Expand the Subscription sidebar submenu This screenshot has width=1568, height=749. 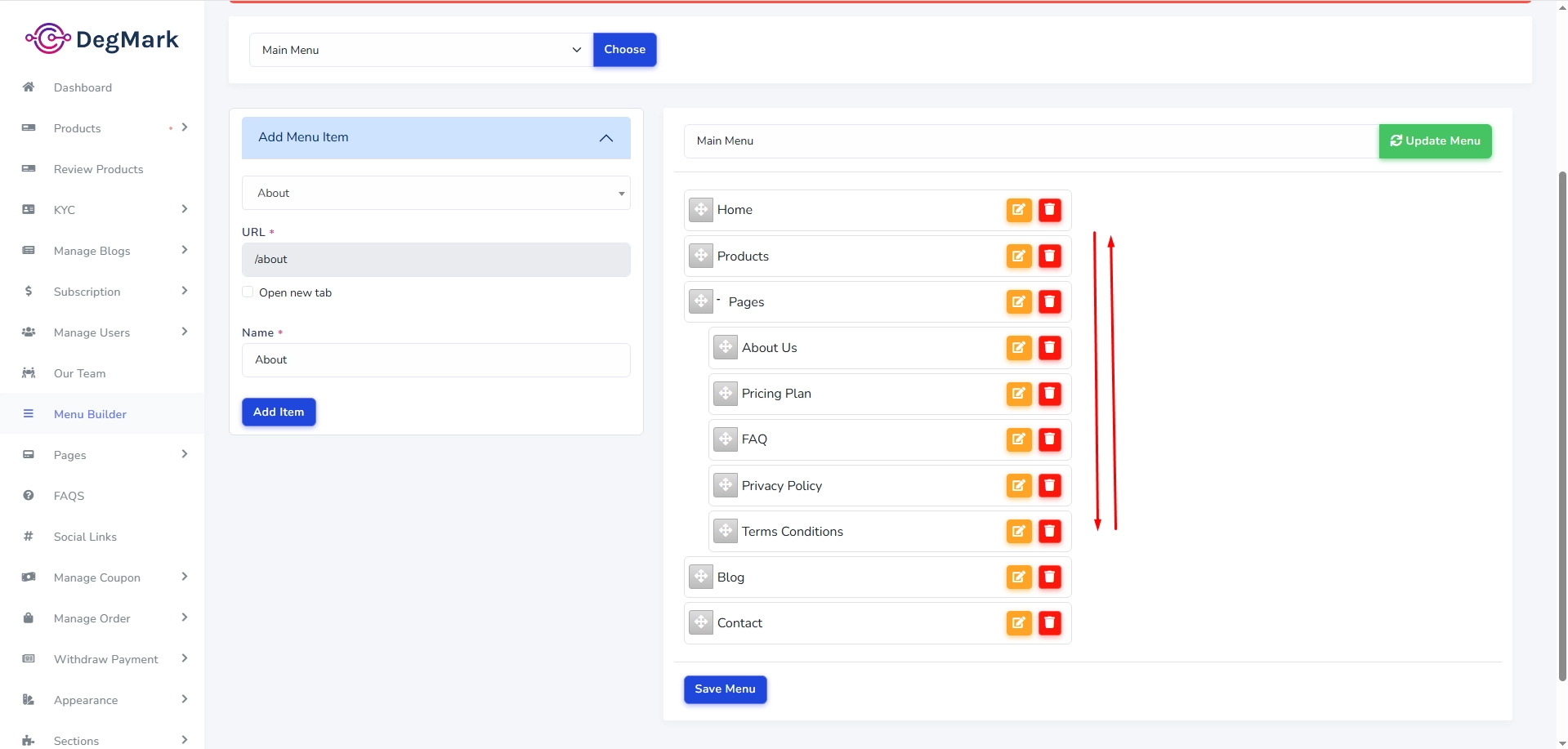point(185,291)
